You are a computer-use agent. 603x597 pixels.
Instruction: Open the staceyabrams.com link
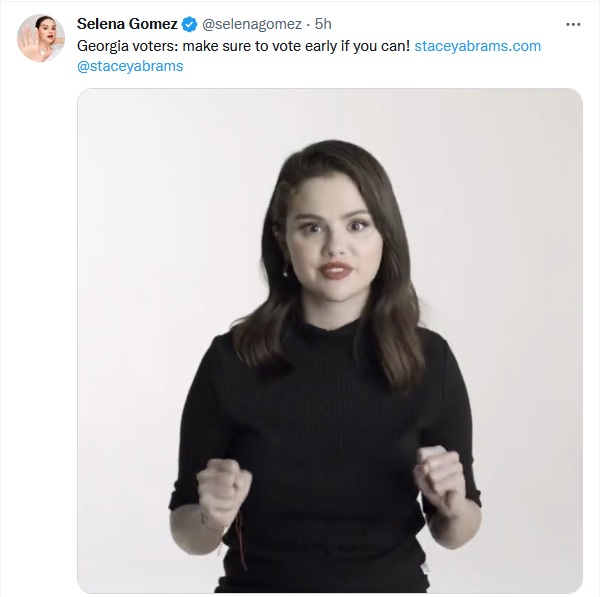click(x=477, y=46)
